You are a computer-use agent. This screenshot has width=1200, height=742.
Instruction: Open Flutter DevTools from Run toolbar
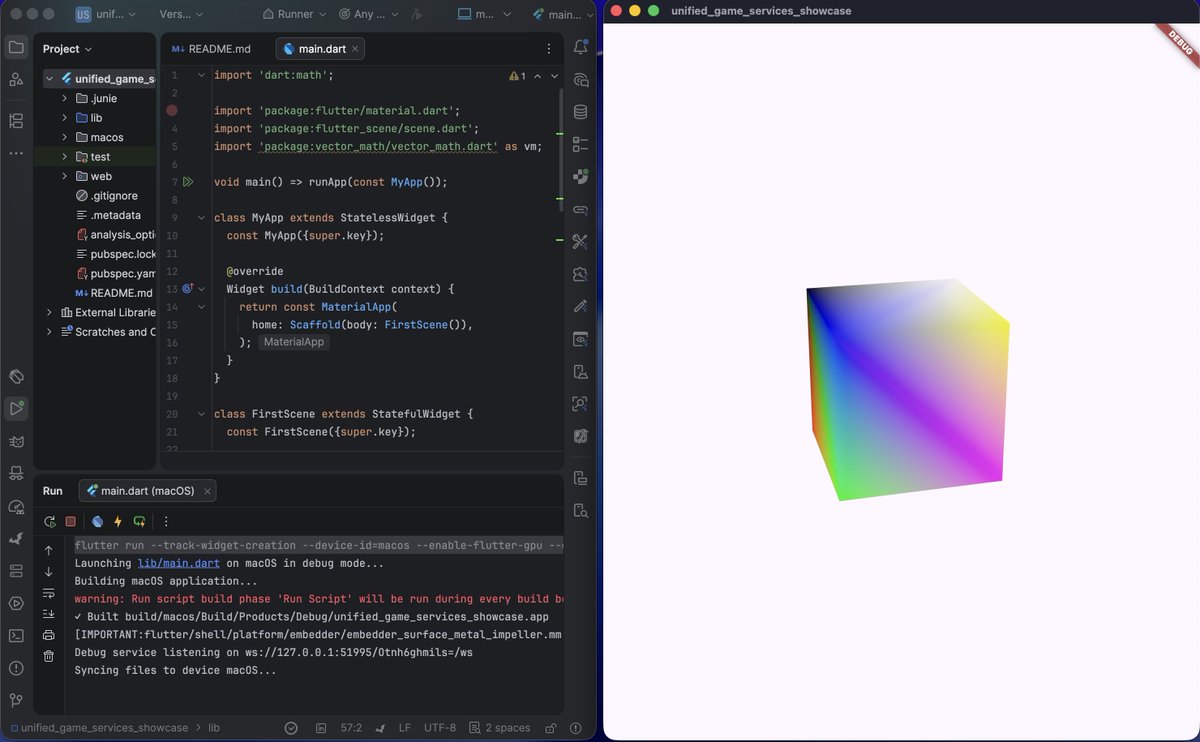(97, 521)
